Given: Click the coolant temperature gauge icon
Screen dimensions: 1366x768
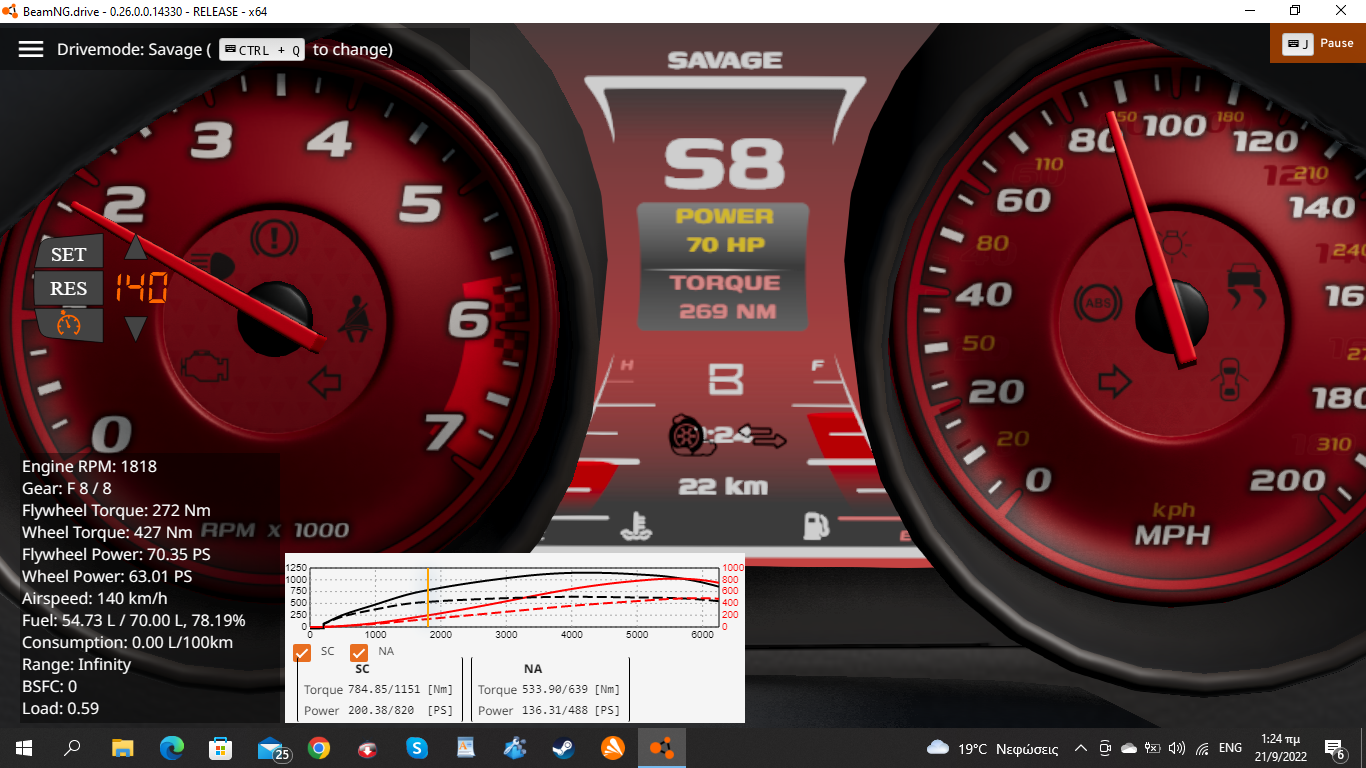Looking at the screenshot, I should [x=635, y=525].
